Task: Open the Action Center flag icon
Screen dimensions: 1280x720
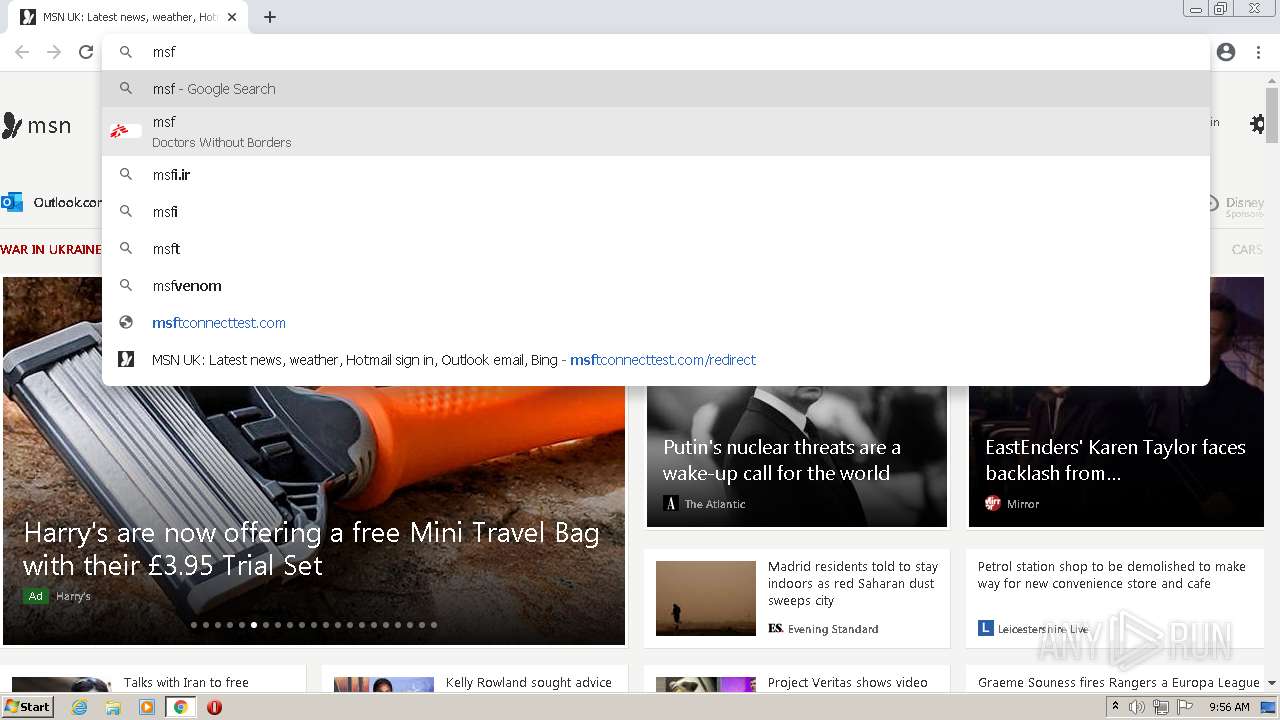Action: tap(1185, 707)
